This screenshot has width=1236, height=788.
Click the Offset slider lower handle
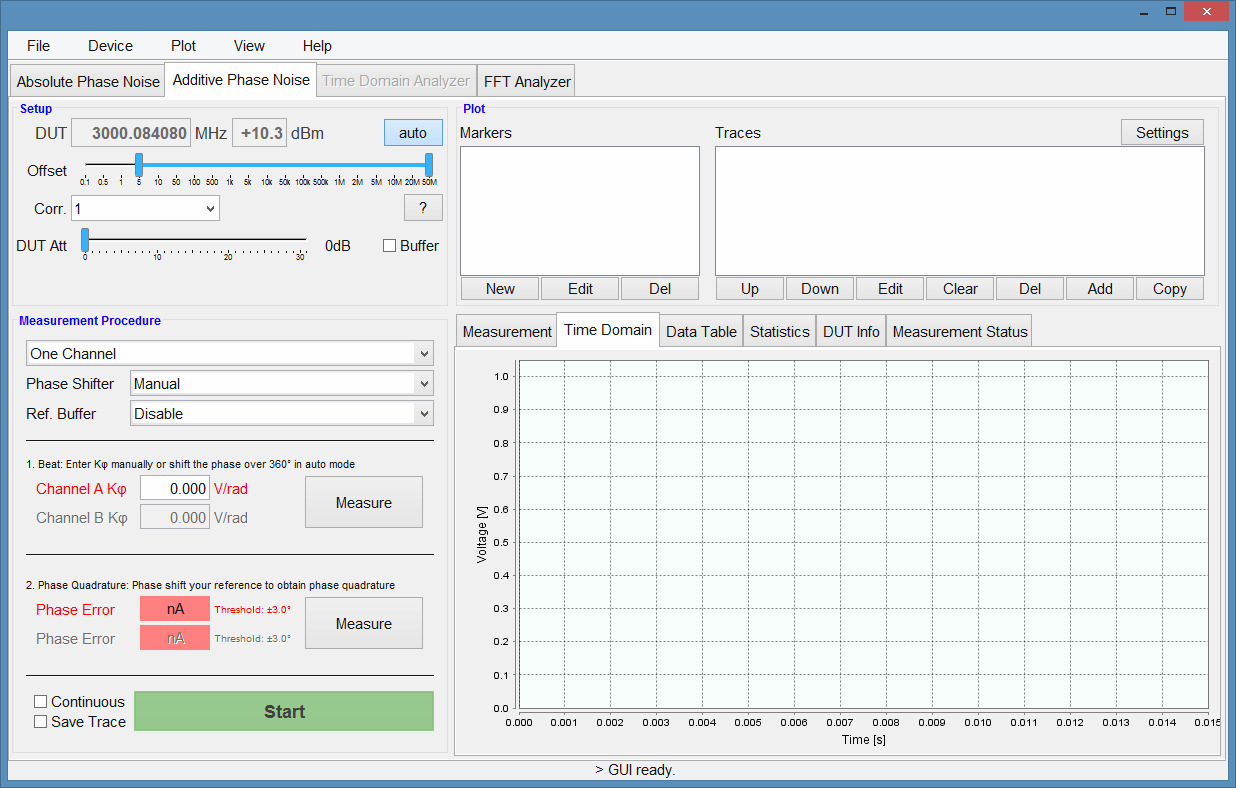click(x=139, y=165)
